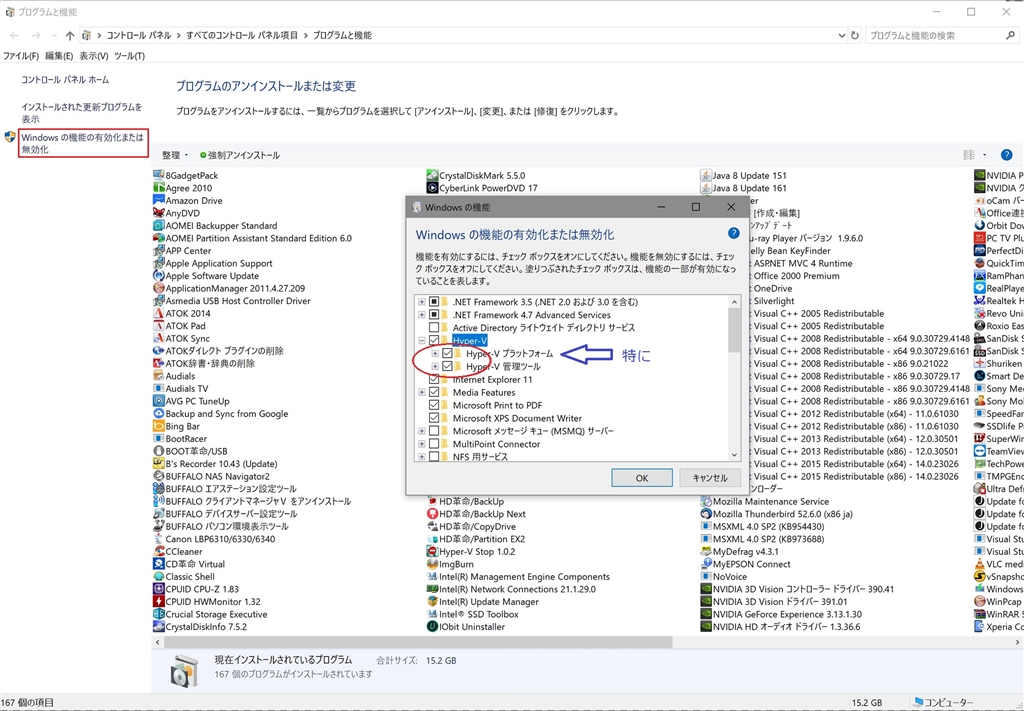The image size is (1024, 711).
Task: Click 強制アンインストール in the toolbar
Action: point(240,155)
